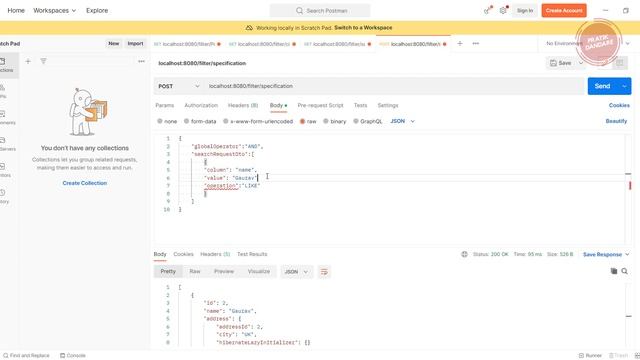Open the response Visualize view
This screenshot has height=360, width=640.
click(x=259, y=271)
